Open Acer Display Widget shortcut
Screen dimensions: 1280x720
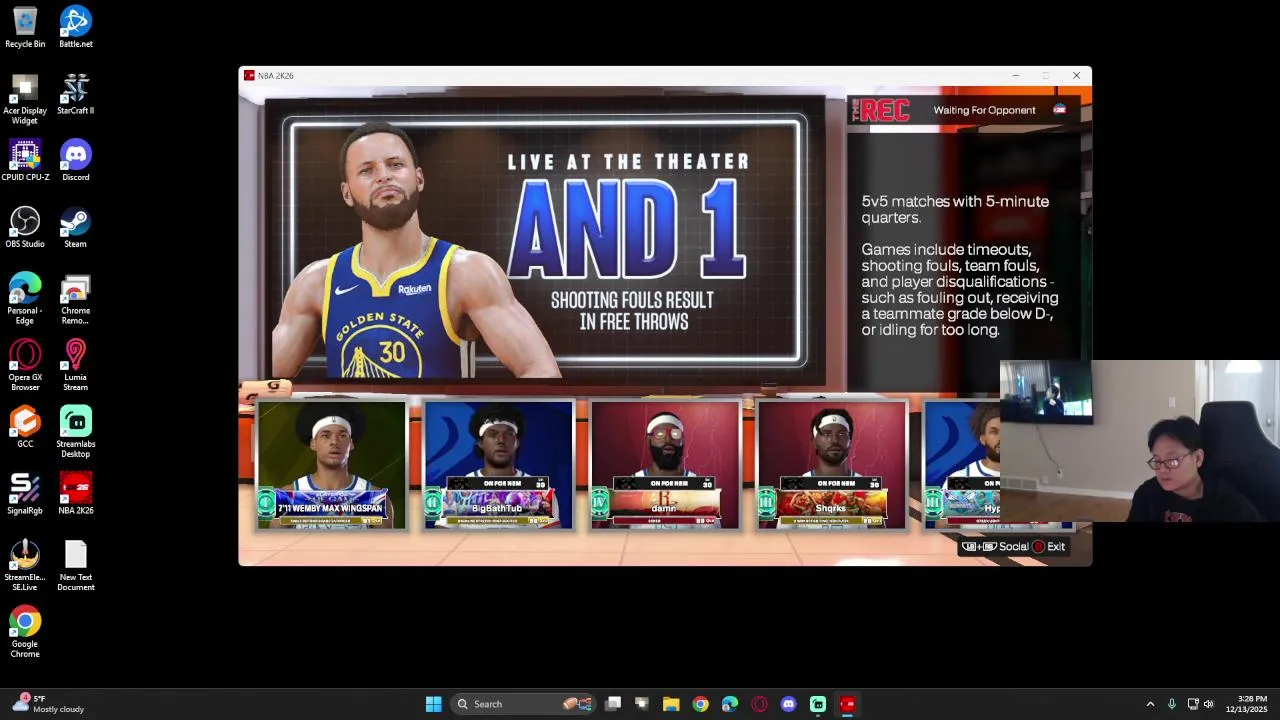(25, 99)
